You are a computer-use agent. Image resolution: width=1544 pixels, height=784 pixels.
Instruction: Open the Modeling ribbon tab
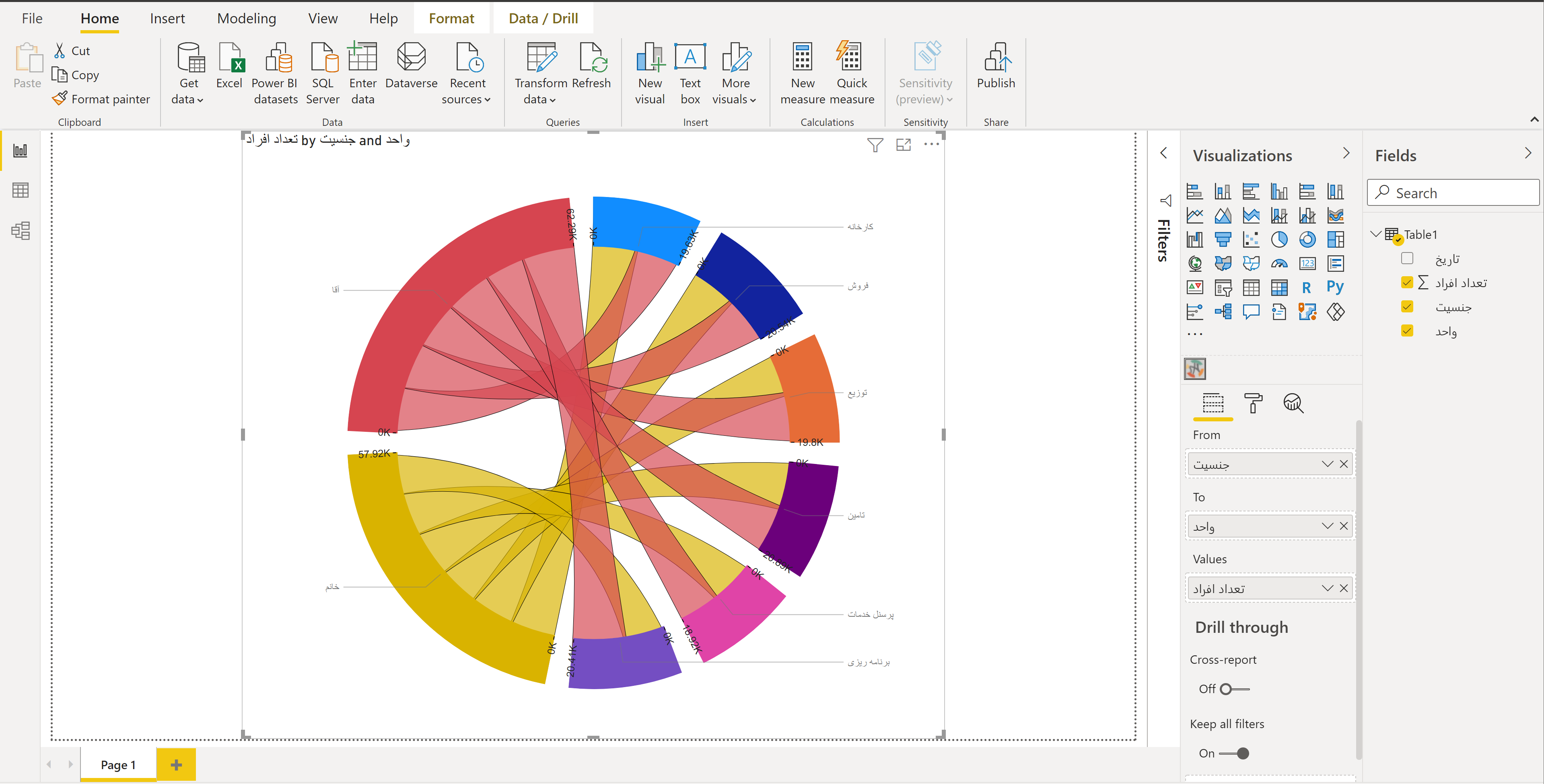coord(246,18)
